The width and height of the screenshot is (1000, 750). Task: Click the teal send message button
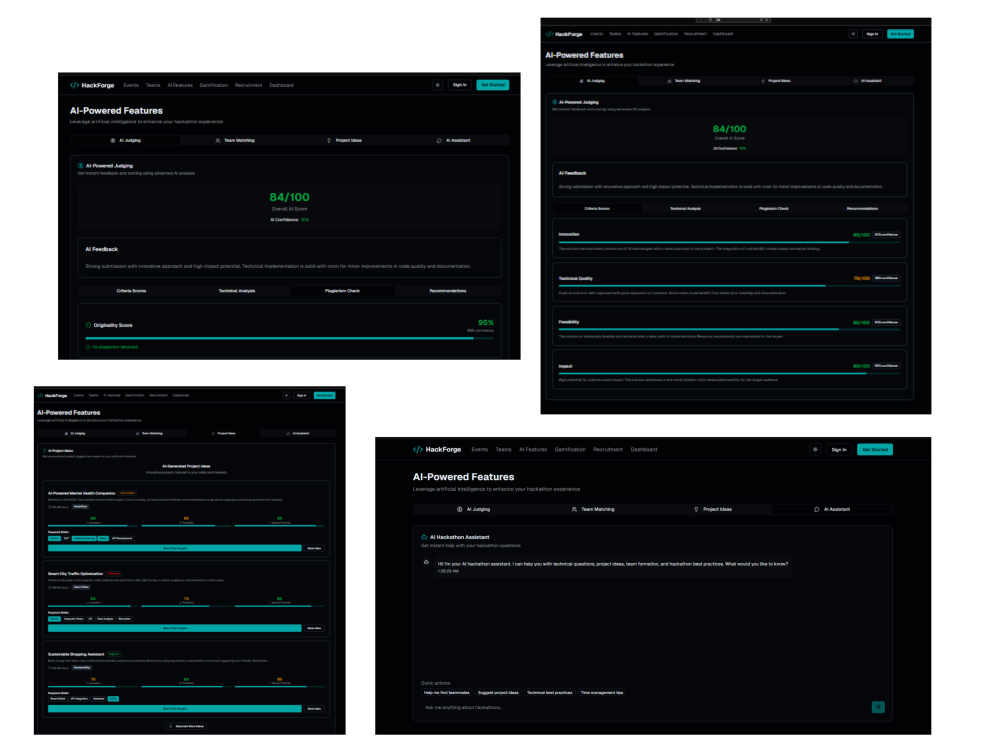(x=878, y=707)
